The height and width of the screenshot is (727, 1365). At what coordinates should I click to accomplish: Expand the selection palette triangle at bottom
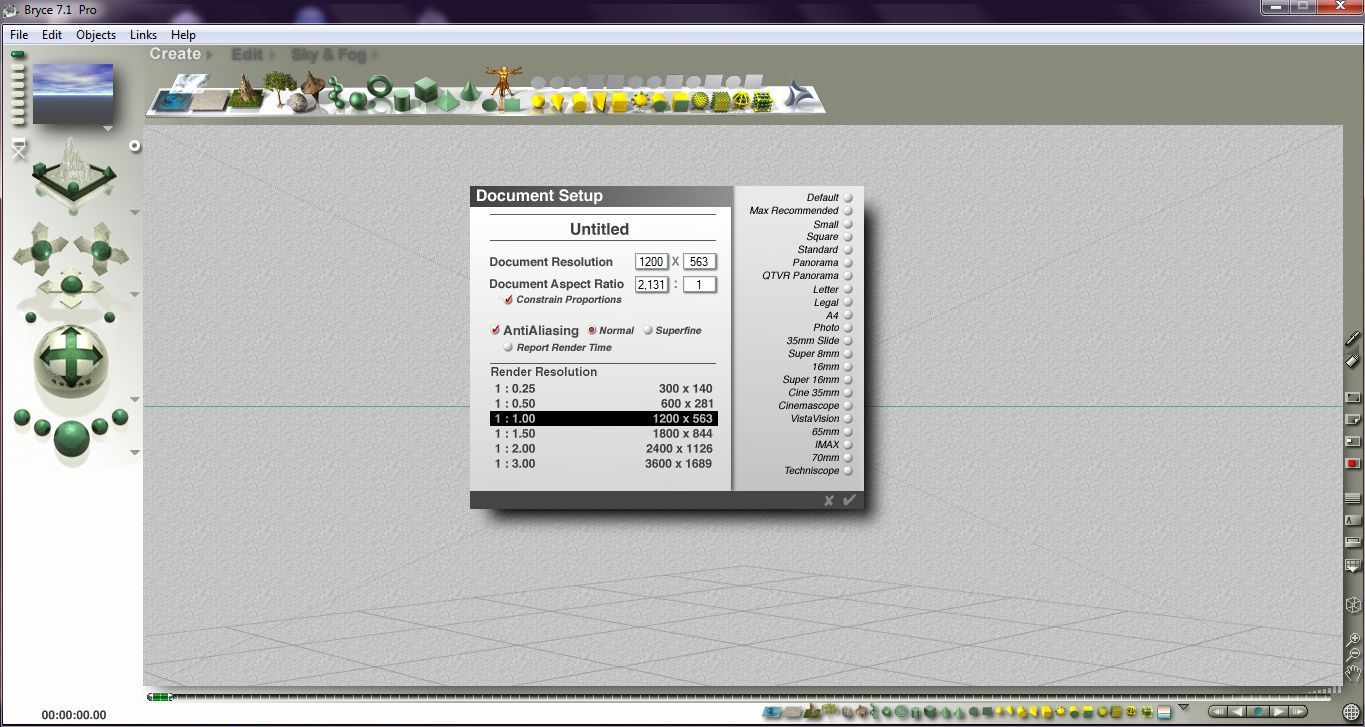pyautogui.click(x=1183, y=708)
